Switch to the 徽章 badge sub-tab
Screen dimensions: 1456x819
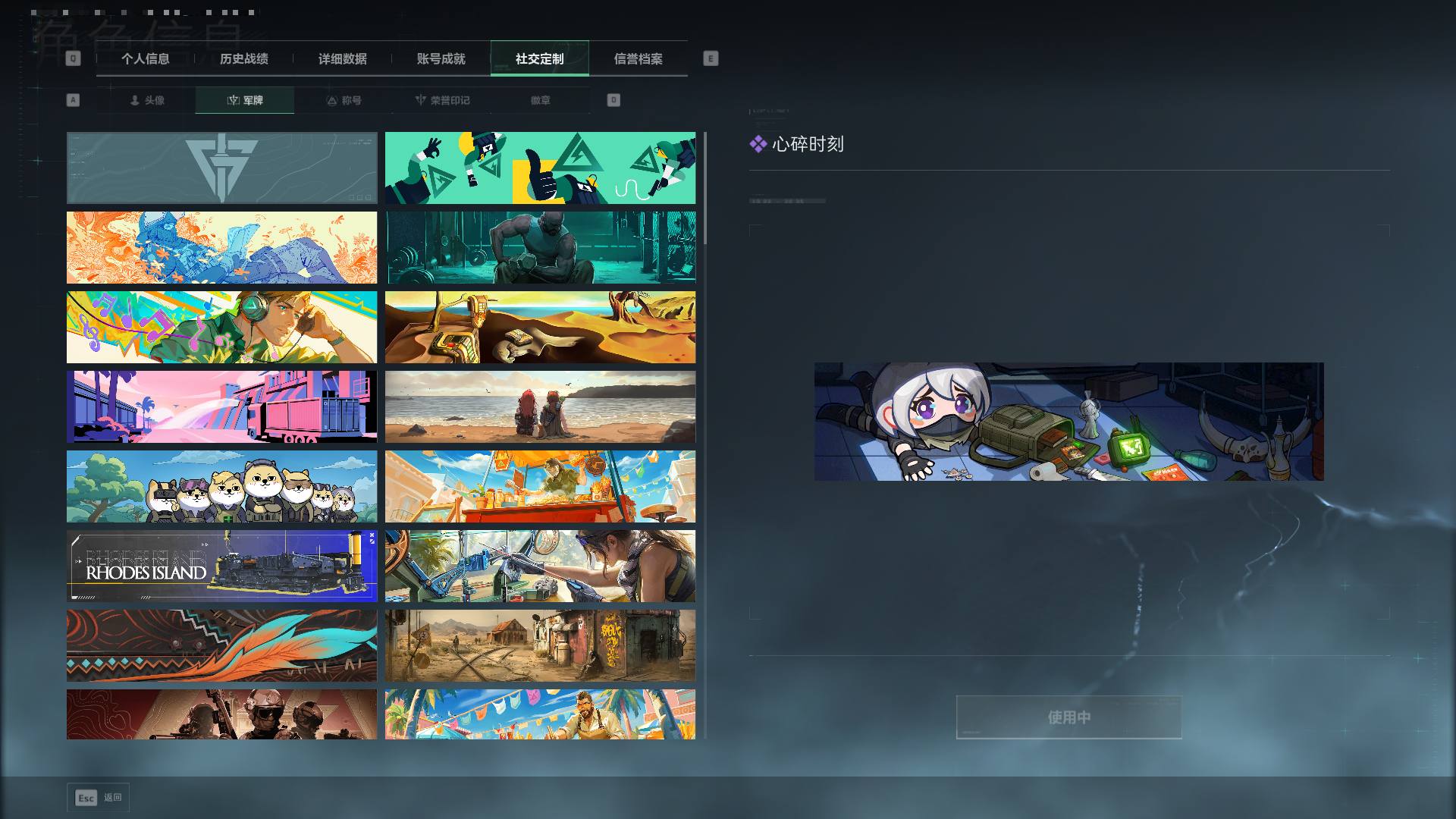[541, 100]
